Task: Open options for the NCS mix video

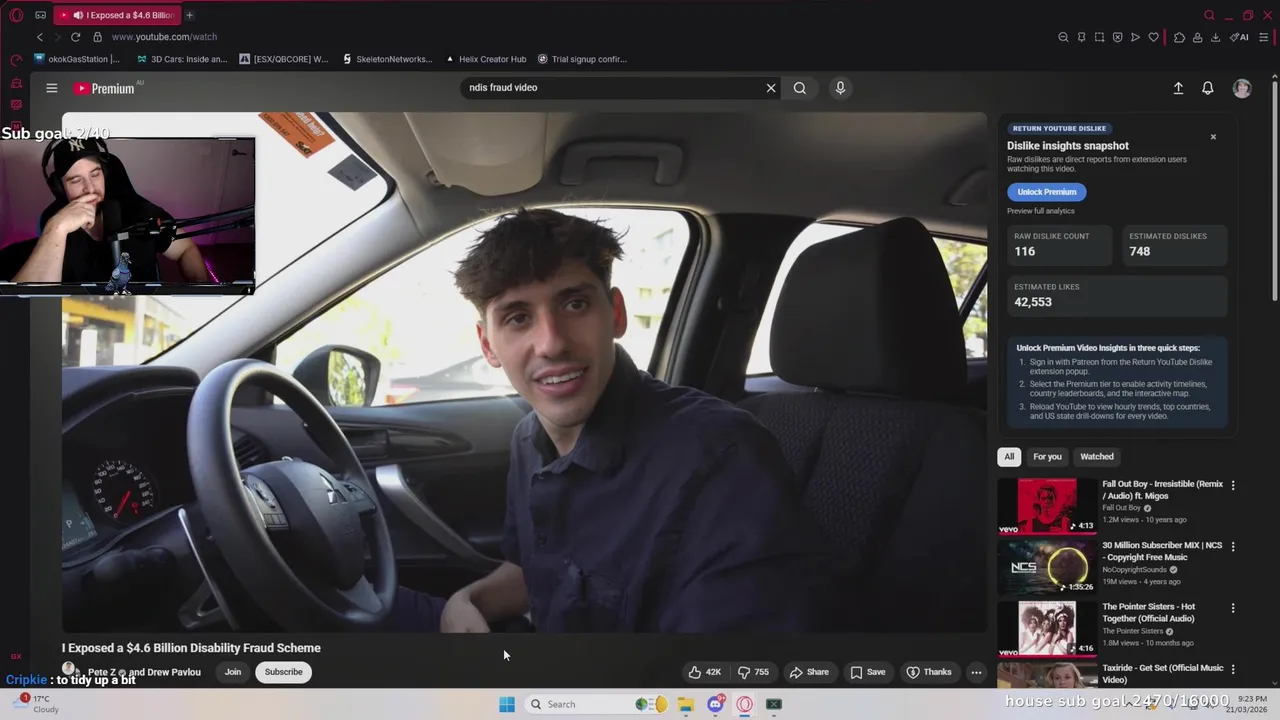Action: [x=1233, y=546]
